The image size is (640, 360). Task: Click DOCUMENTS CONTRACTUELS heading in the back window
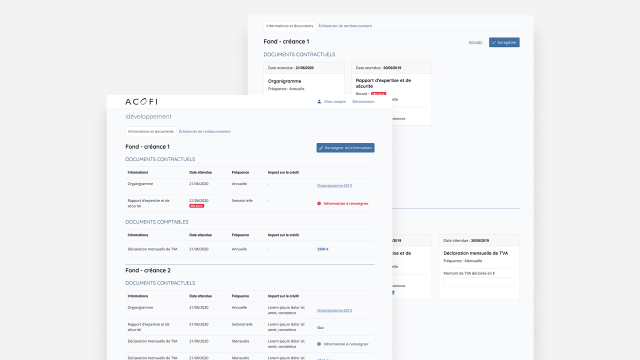click(299, 54)
